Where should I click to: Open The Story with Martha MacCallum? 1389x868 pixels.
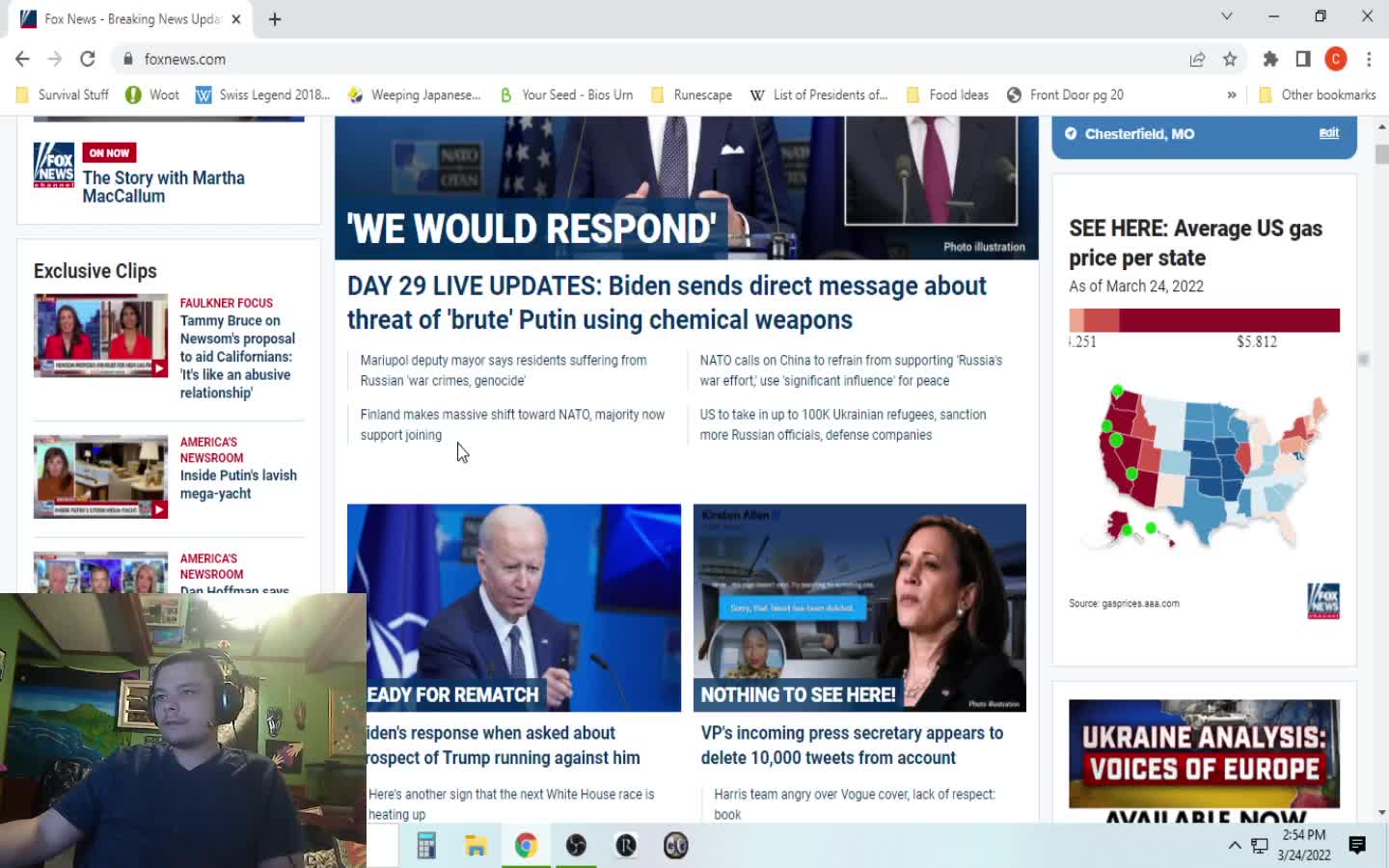[x=163, y=187]
